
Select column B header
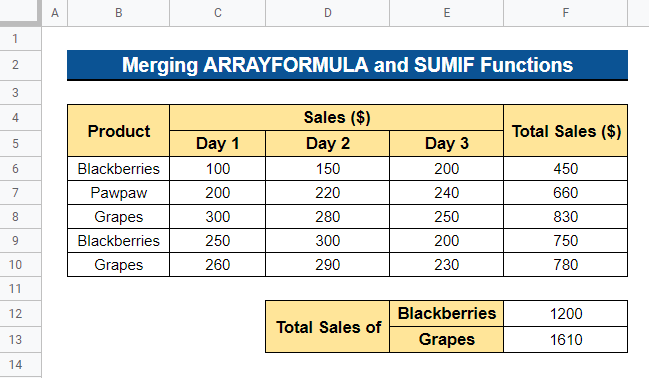(118, 13)
